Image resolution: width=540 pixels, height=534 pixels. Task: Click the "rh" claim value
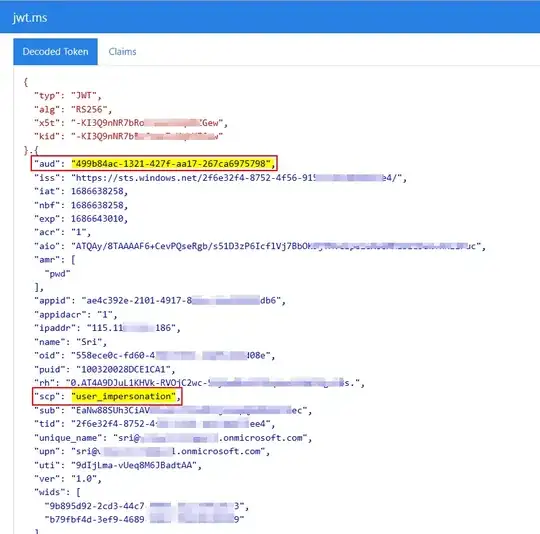point(213,383)
